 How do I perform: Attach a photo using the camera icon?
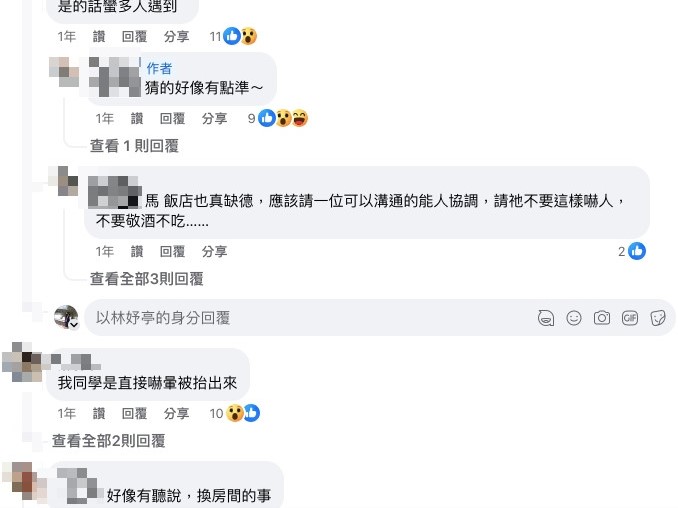tap(602, 318)
